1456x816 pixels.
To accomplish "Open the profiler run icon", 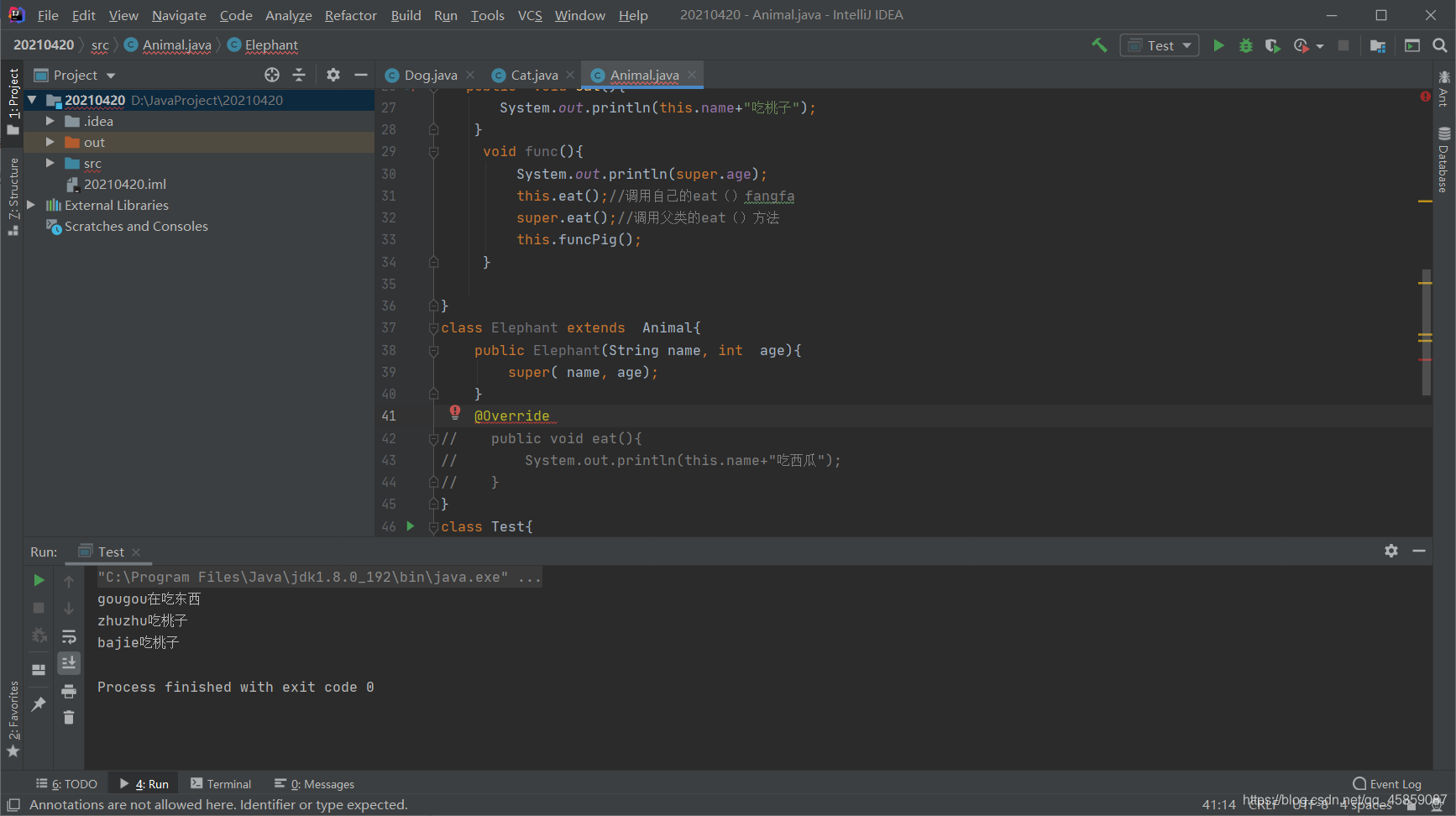I will [1301, 45].
